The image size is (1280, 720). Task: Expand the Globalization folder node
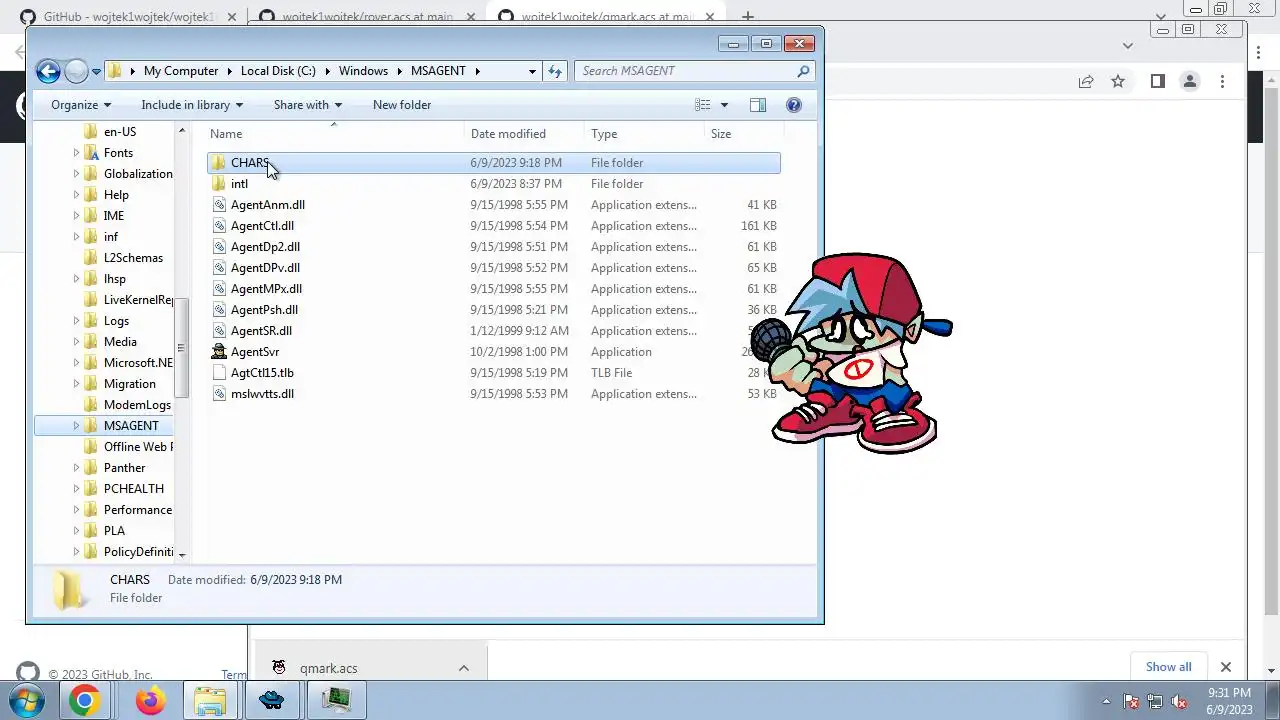click(x=76, y=174)
